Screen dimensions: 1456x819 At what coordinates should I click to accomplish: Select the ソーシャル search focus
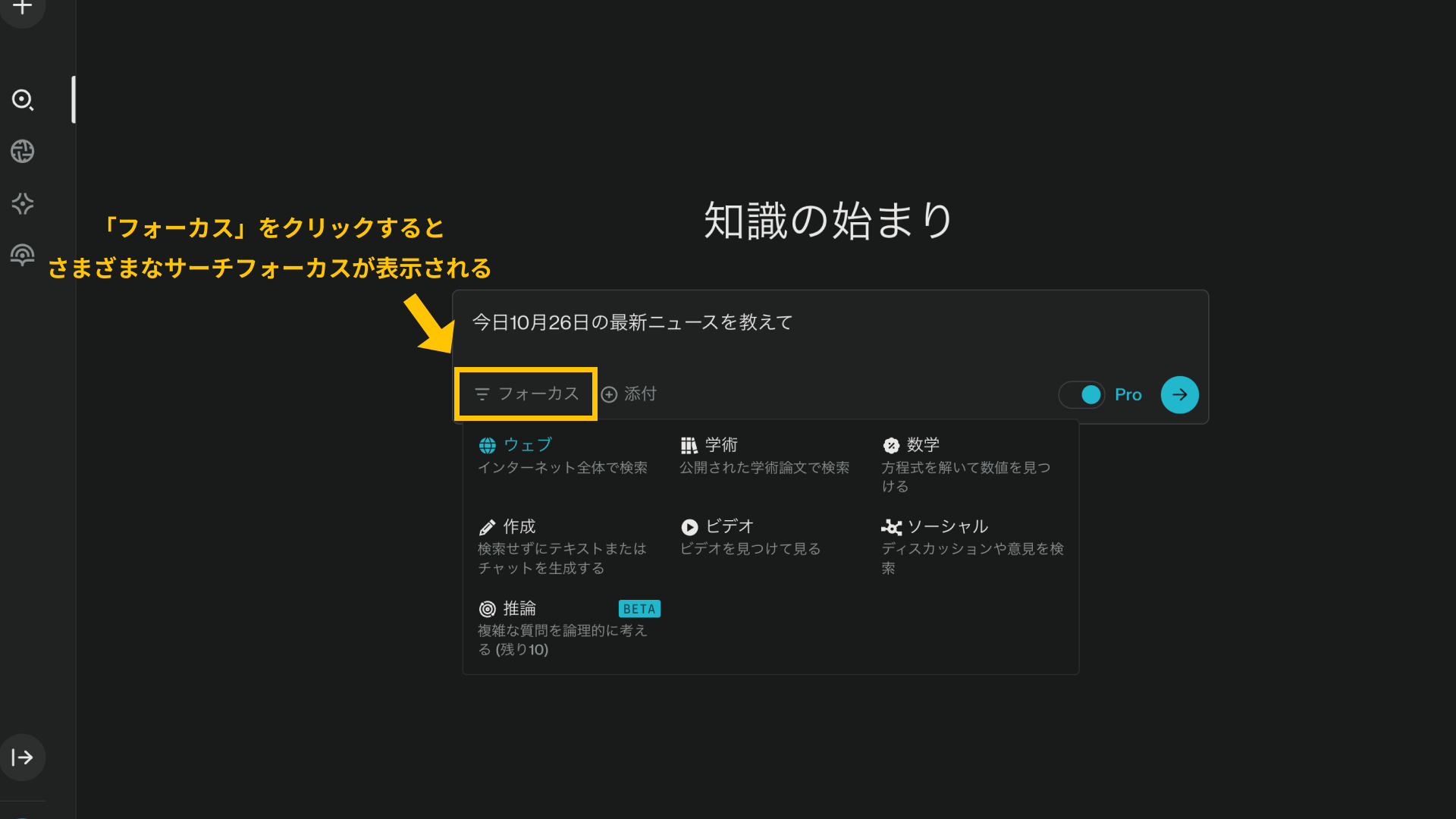coord(949,526)
